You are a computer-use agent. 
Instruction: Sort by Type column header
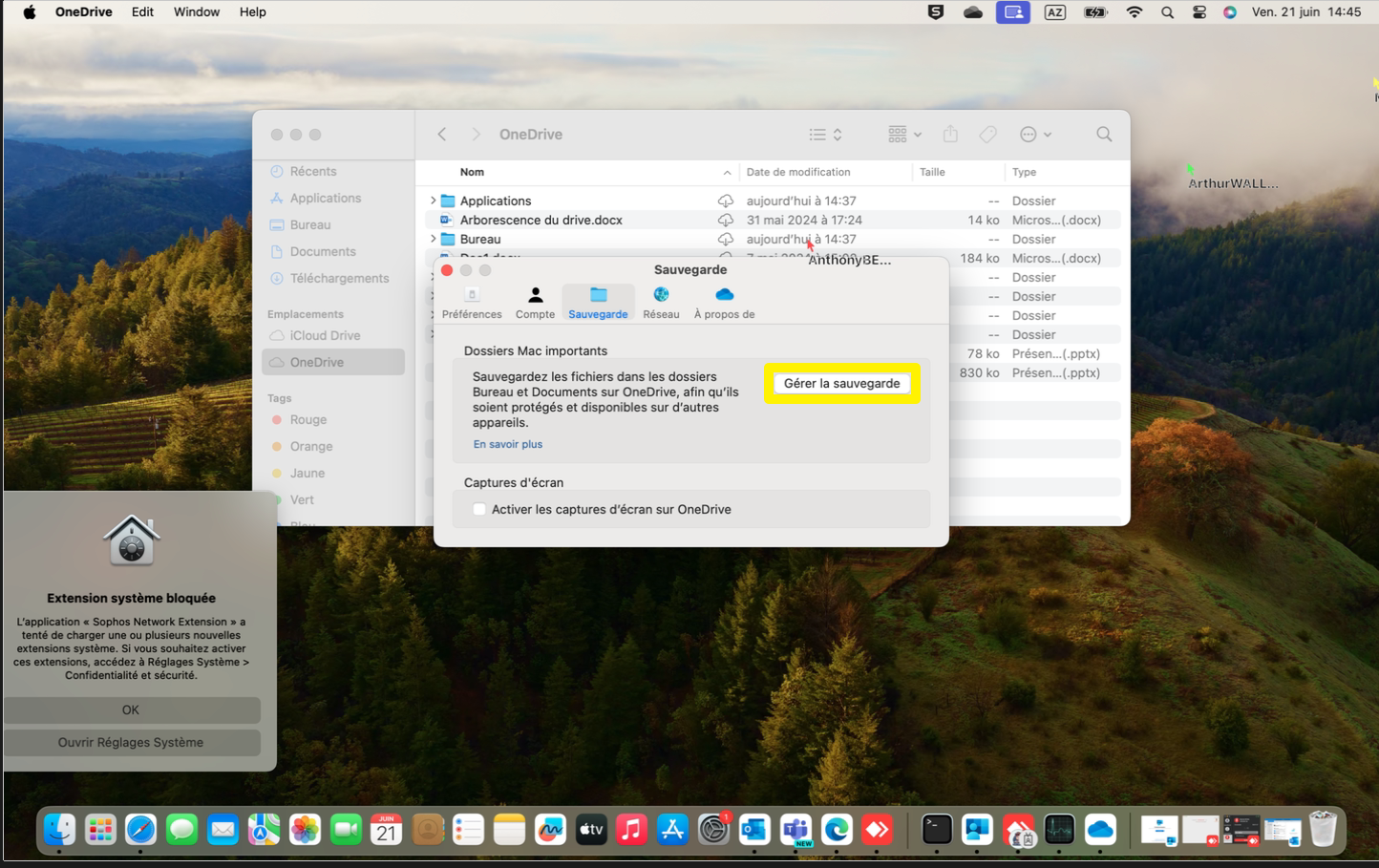(x=1024, y=172)
